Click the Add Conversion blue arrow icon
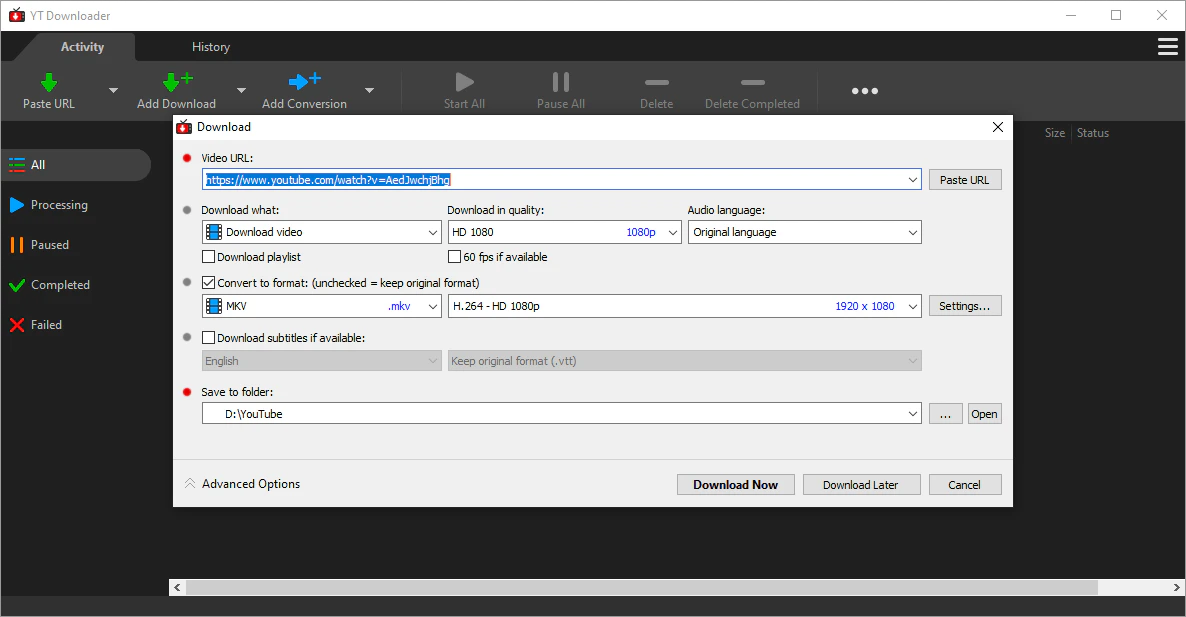1186x617 pixels. (x=304, y=83)
